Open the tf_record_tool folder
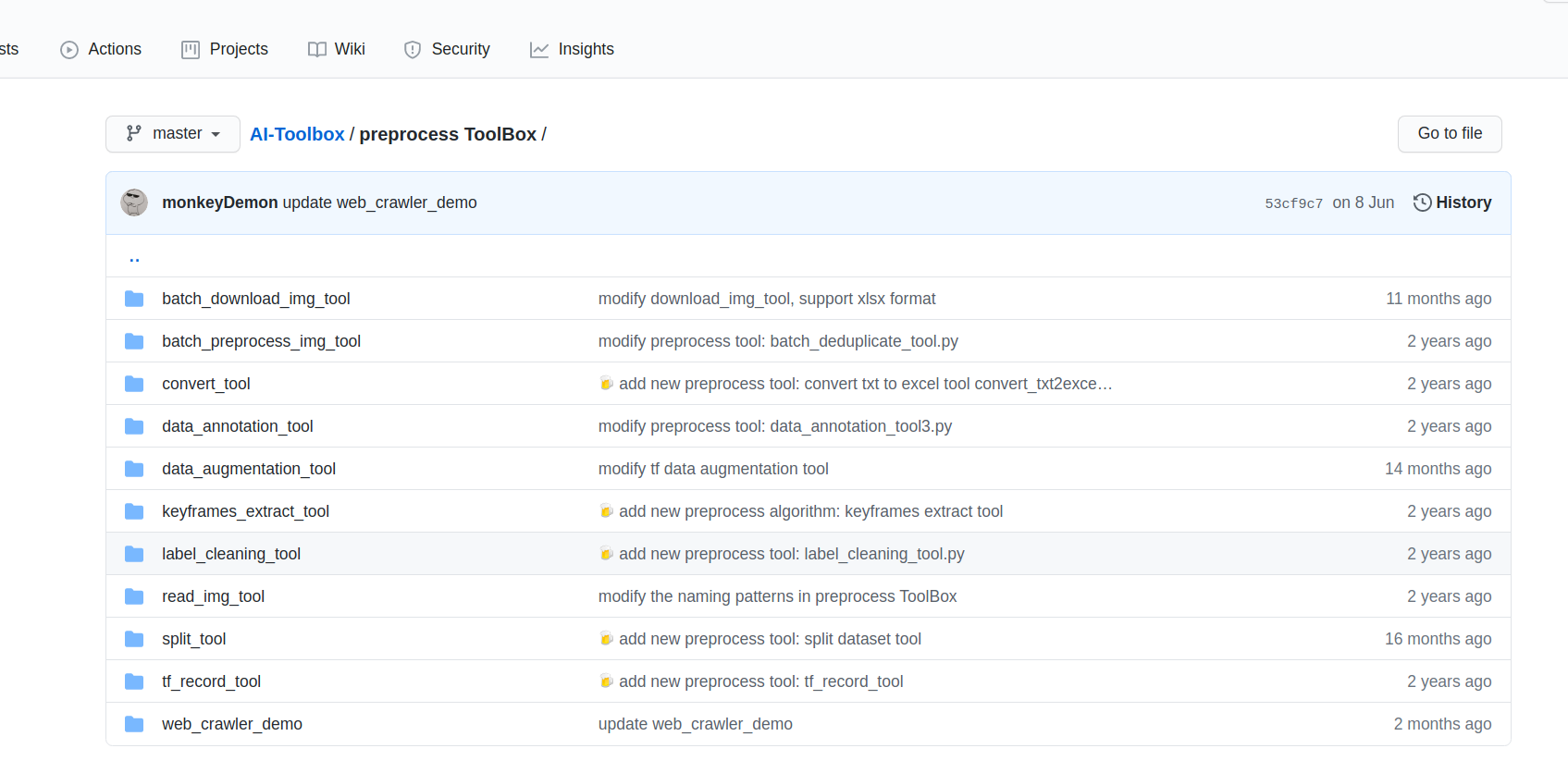This screenshot has height=773, width=1568. click(211, 681)
